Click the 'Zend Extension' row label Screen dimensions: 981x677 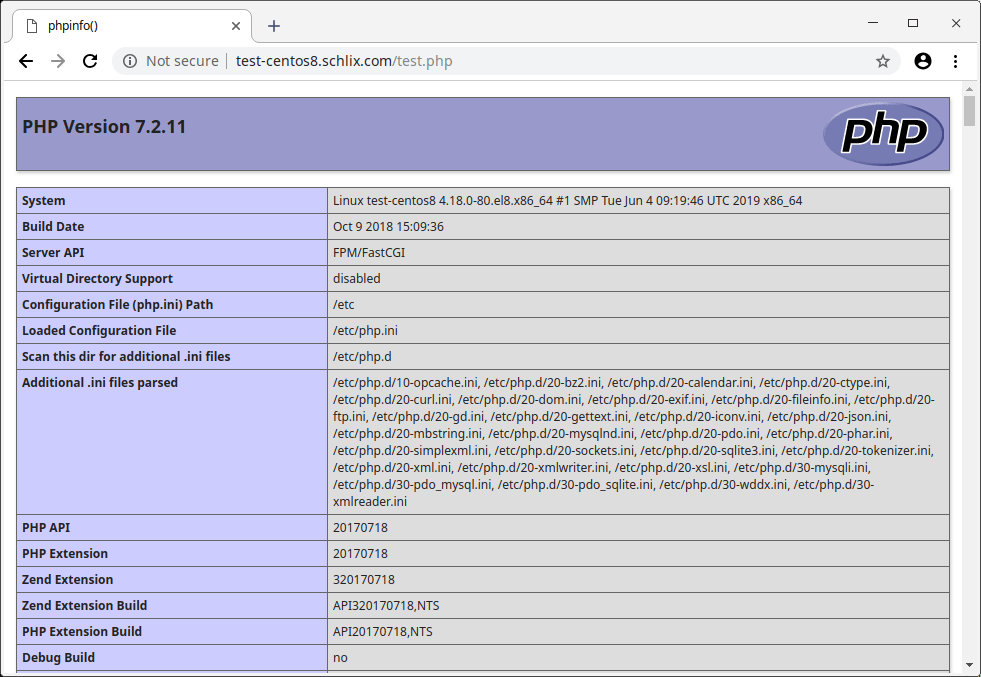(x=67, y=579)
